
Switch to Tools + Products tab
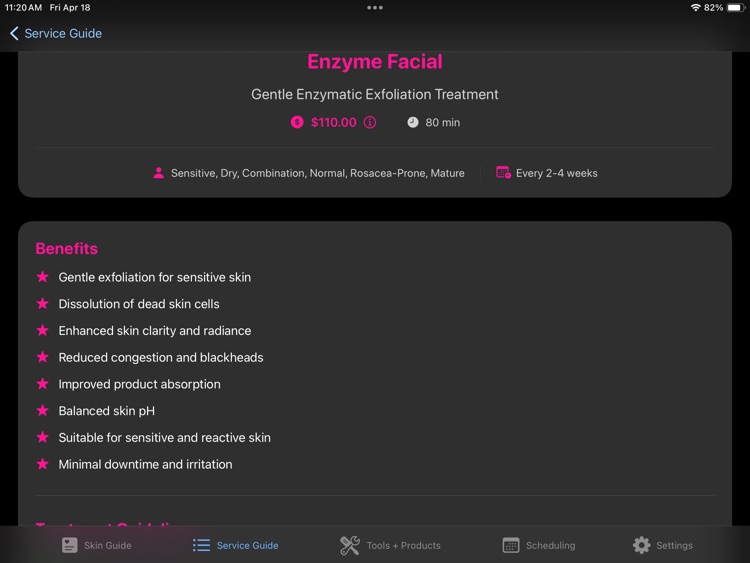click(390, 545)
